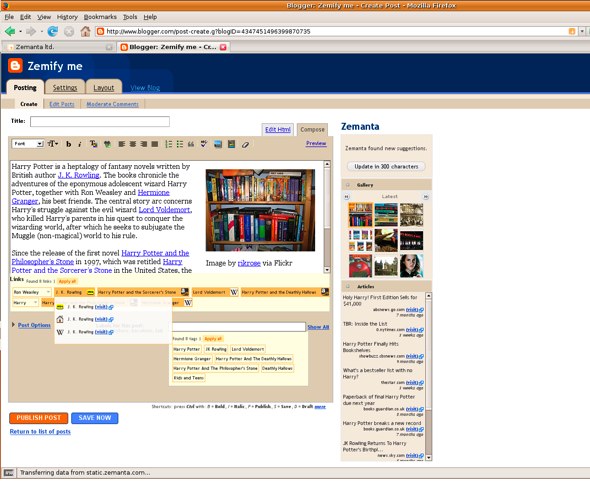
Task: Close the Blogger Zemify me tab
Action: pos(223,47)
